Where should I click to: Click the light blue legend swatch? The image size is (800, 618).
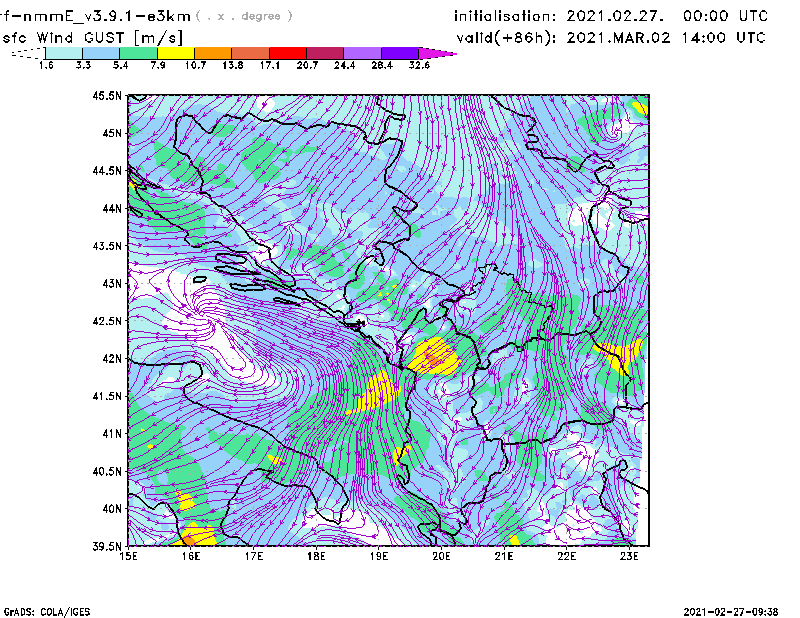[101, 53]
